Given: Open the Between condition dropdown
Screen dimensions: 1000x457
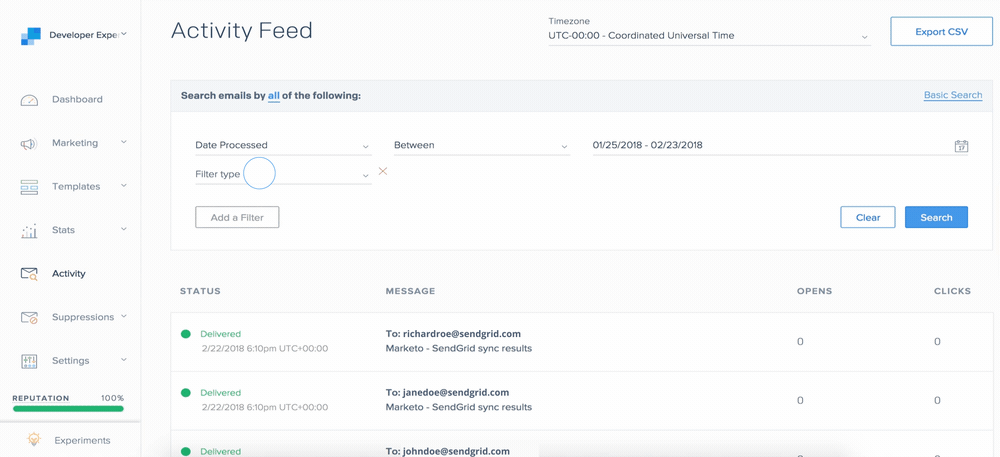Looking at the screenshot, I should tap(481, 146).
